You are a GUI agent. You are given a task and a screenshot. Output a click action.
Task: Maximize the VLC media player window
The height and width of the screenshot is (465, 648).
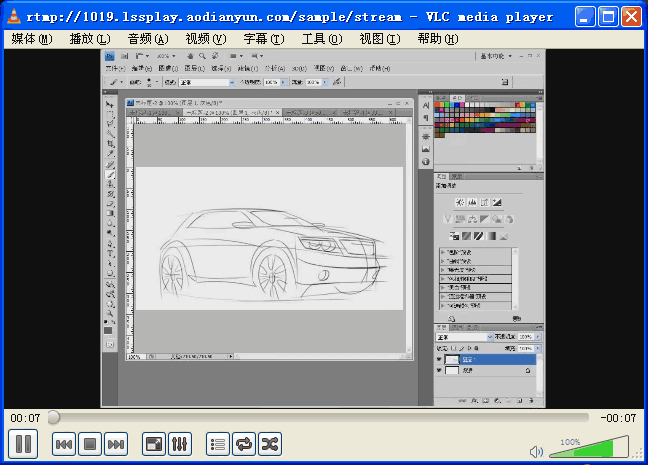[x=608, y=17]
